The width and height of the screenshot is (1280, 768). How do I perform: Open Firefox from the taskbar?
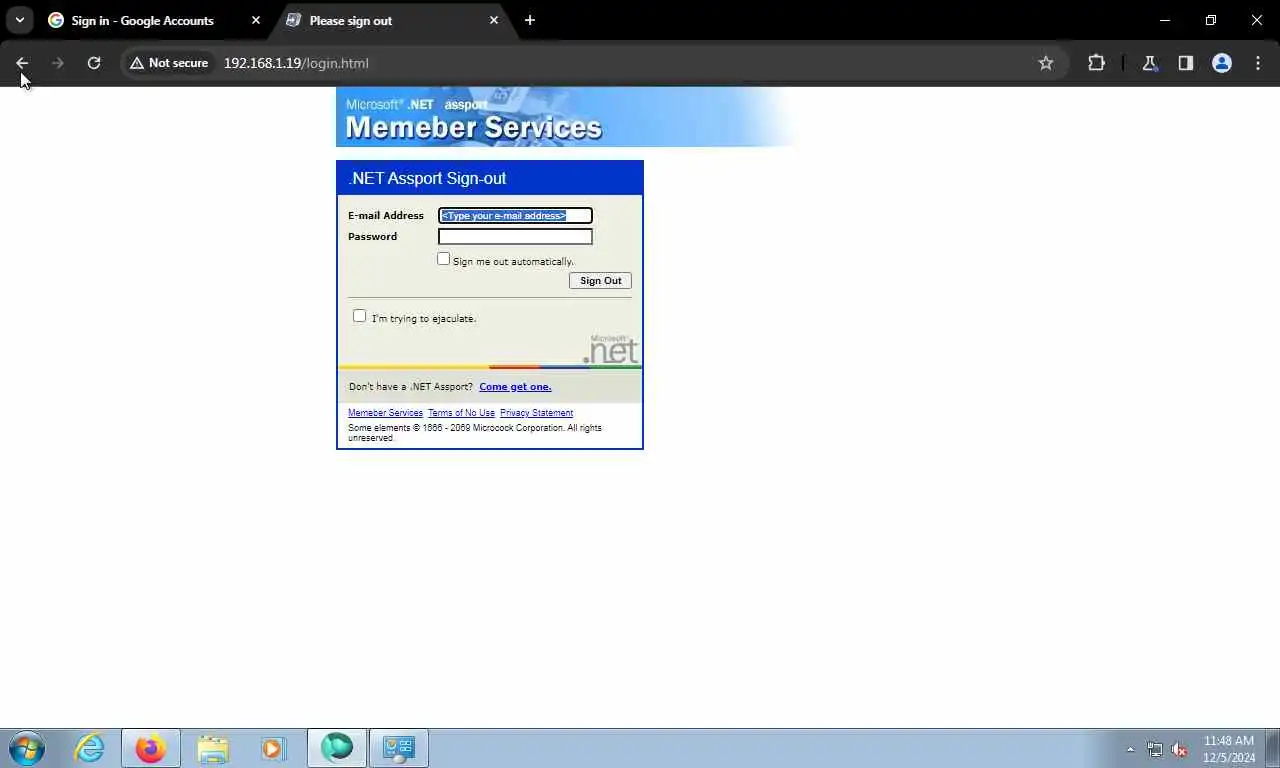tap(151, 748)
